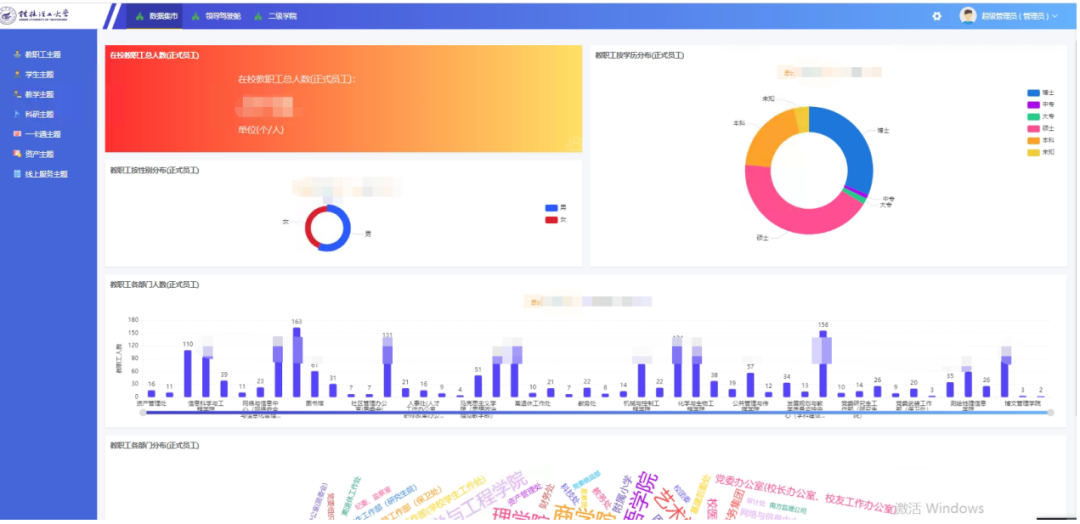Open settings via the gear icon
The height and width of the screenshot is (524, 1080).
tap(937, 16)
